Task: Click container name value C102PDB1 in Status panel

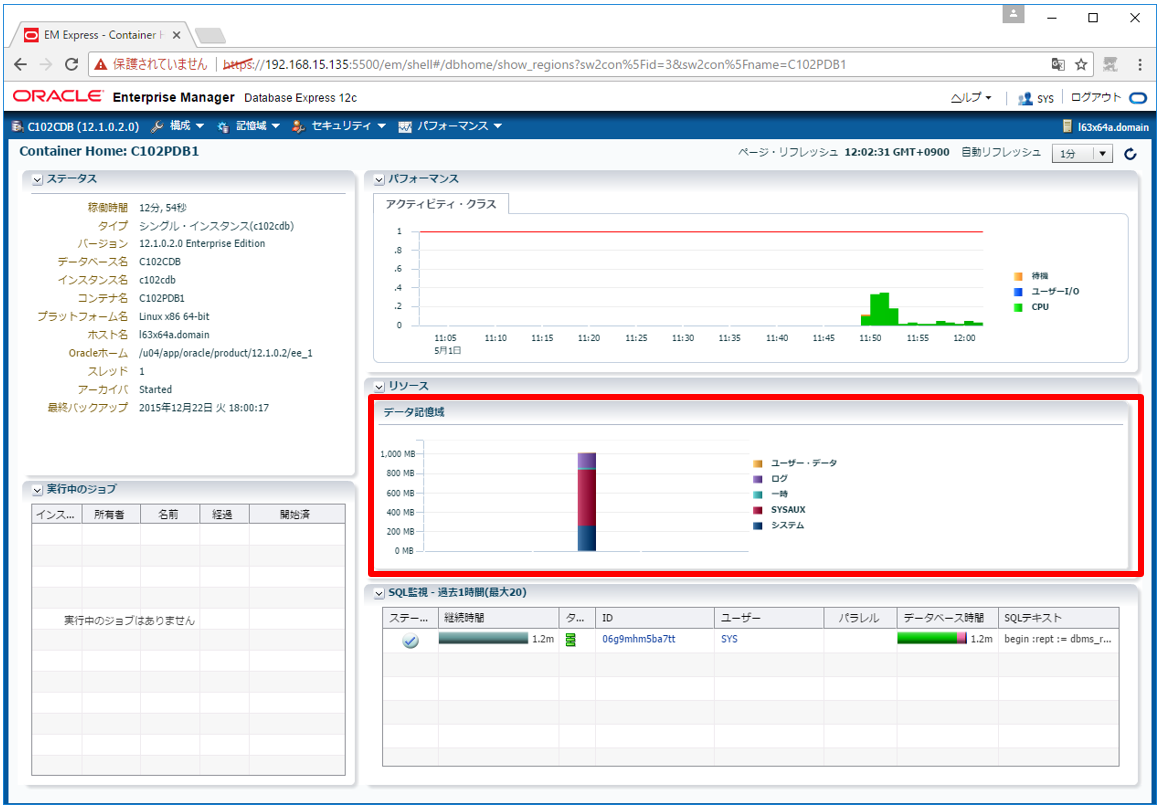Action: tap(162, 298)
